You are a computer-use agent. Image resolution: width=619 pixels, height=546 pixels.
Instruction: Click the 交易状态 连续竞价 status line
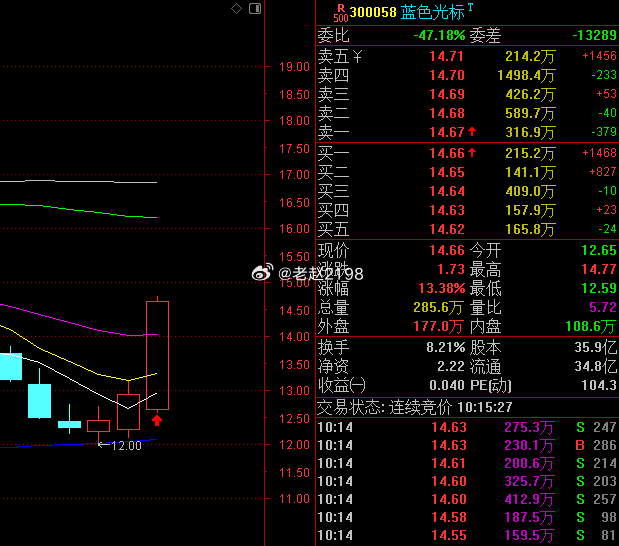(415, 407)
